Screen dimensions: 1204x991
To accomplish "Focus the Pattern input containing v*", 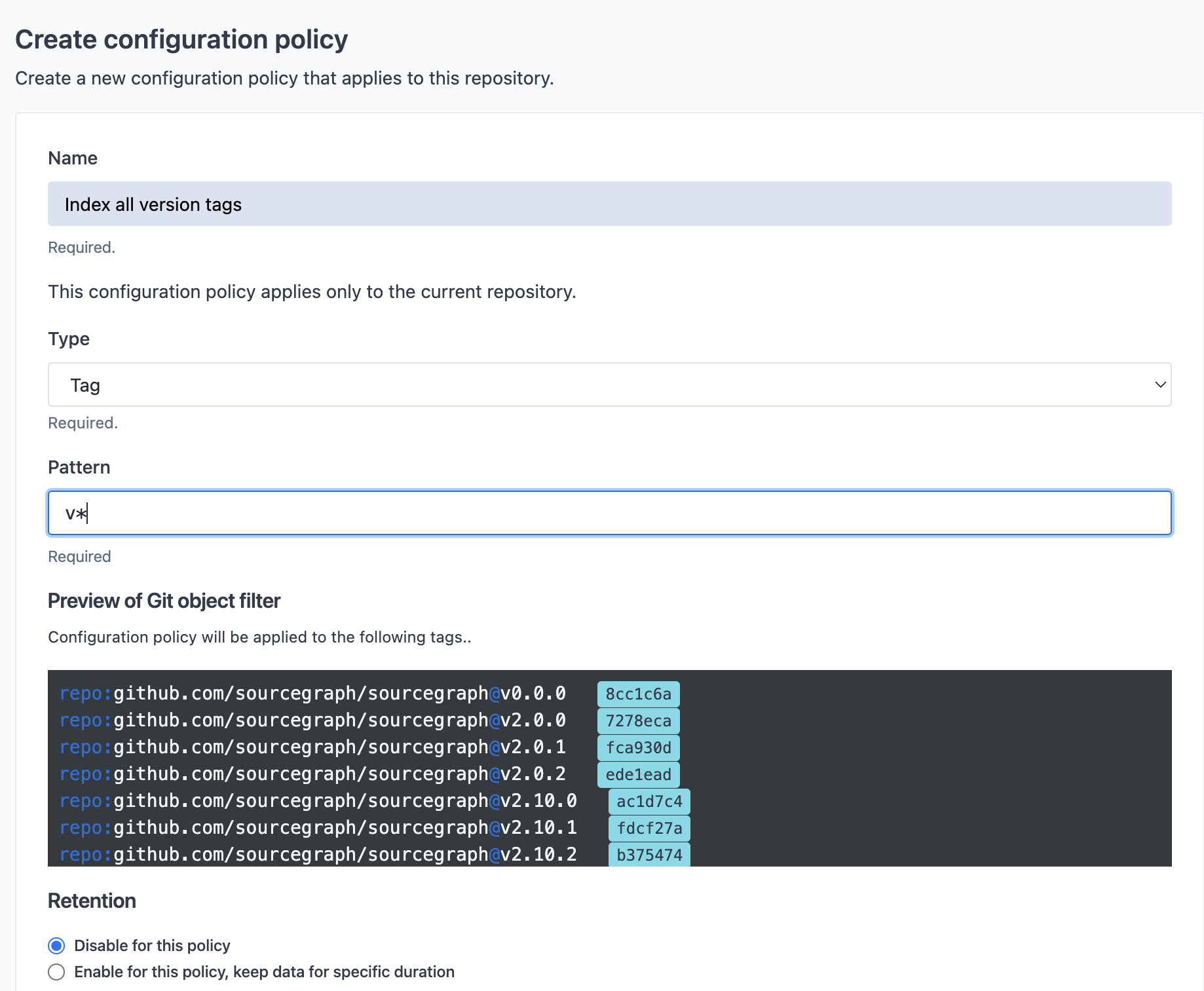I will [x=609, y=513].
